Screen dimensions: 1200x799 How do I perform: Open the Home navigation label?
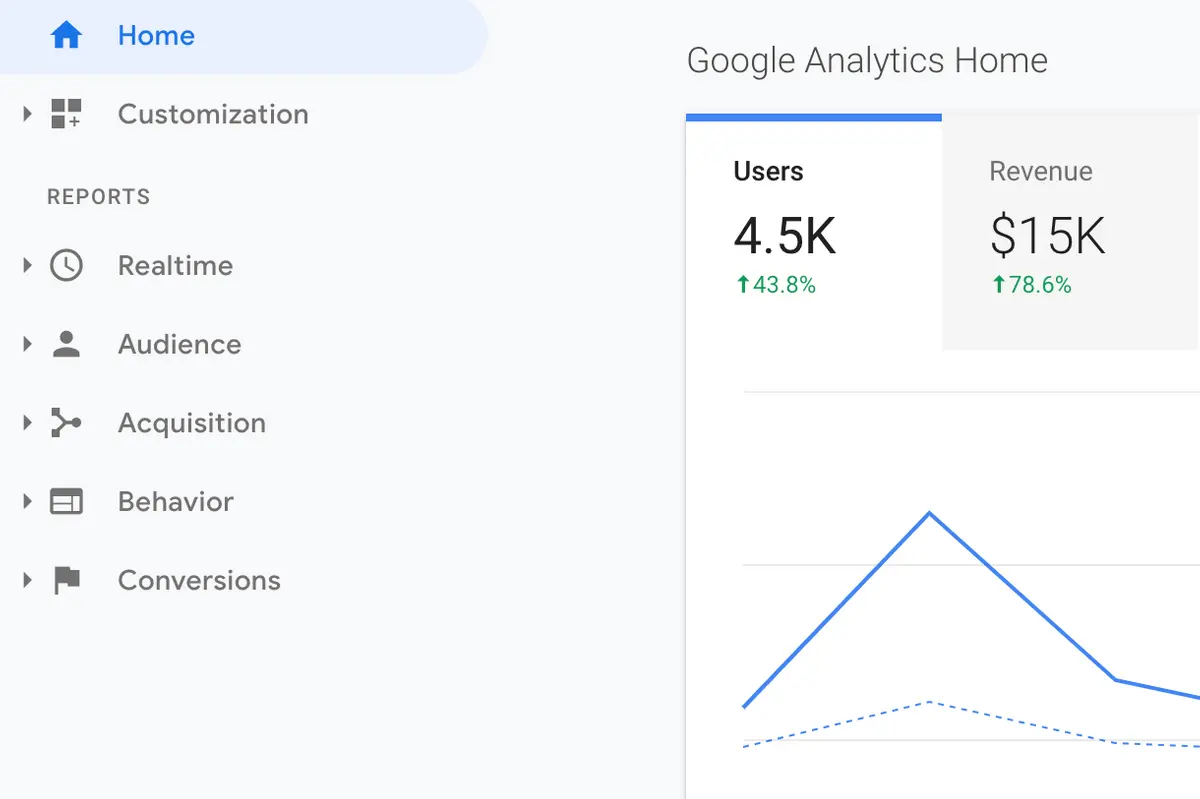coord(156,36)
